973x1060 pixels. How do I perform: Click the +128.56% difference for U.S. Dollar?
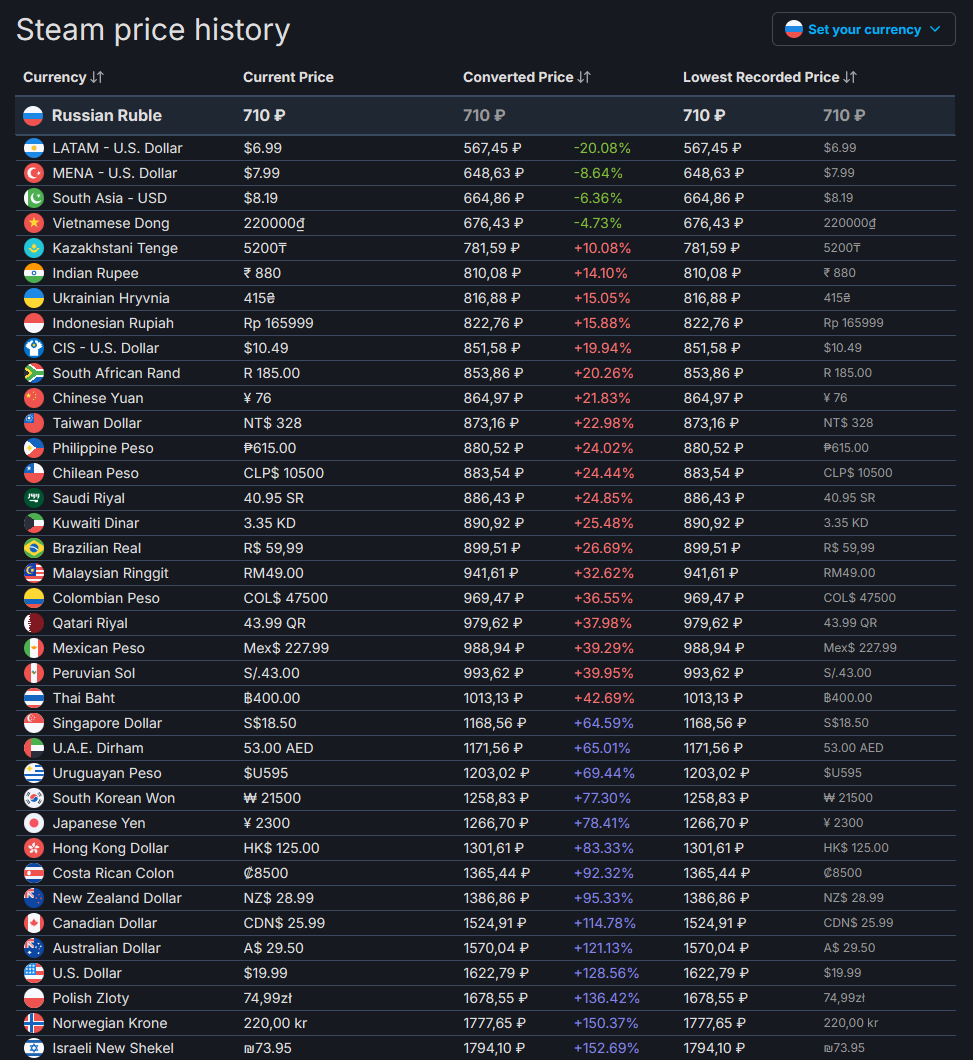(x=606, y=973)
